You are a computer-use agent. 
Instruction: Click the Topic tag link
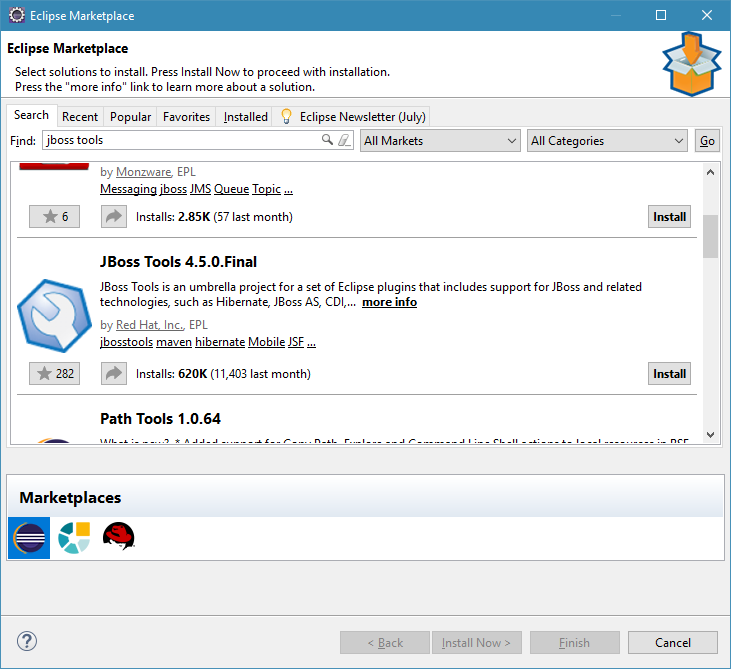(266, 189)
